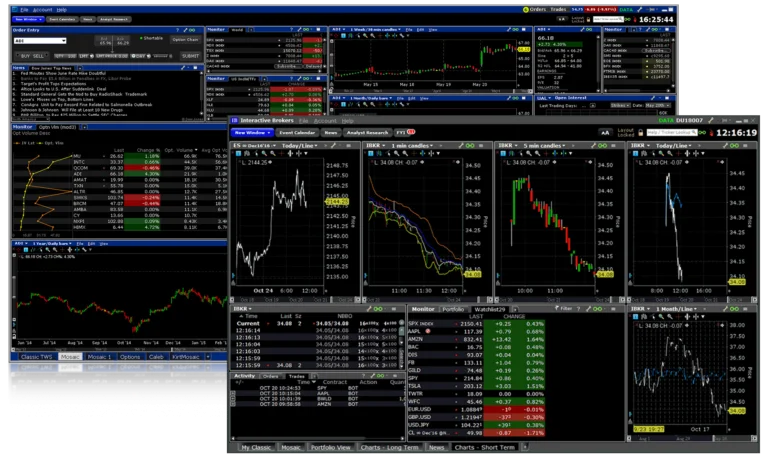Click yellow time marker on 1 Month/Line chart
Viewport: 768px width, 460px height.
coord(649,429)
